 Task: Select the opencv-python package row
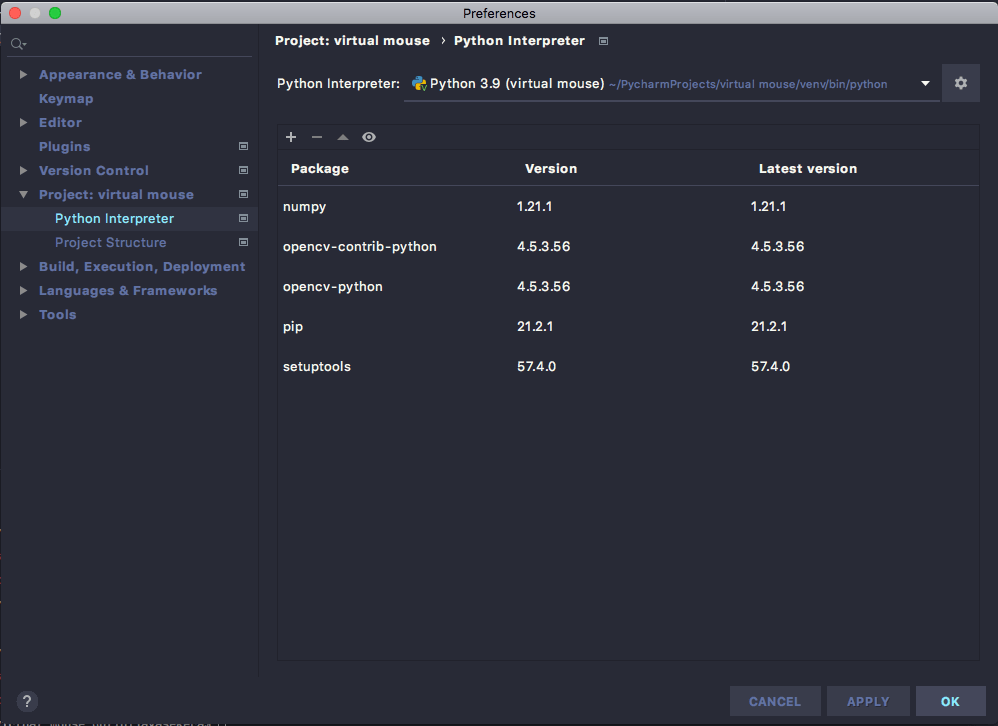[628, 286]
